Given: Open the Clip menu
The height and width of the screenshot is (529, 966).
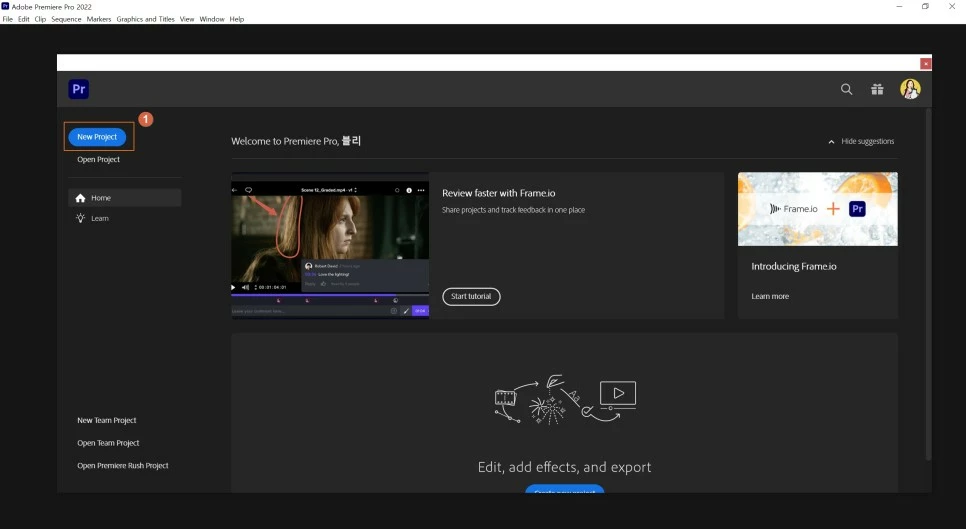Looking at the screenshot, I should tap(40, 19).
